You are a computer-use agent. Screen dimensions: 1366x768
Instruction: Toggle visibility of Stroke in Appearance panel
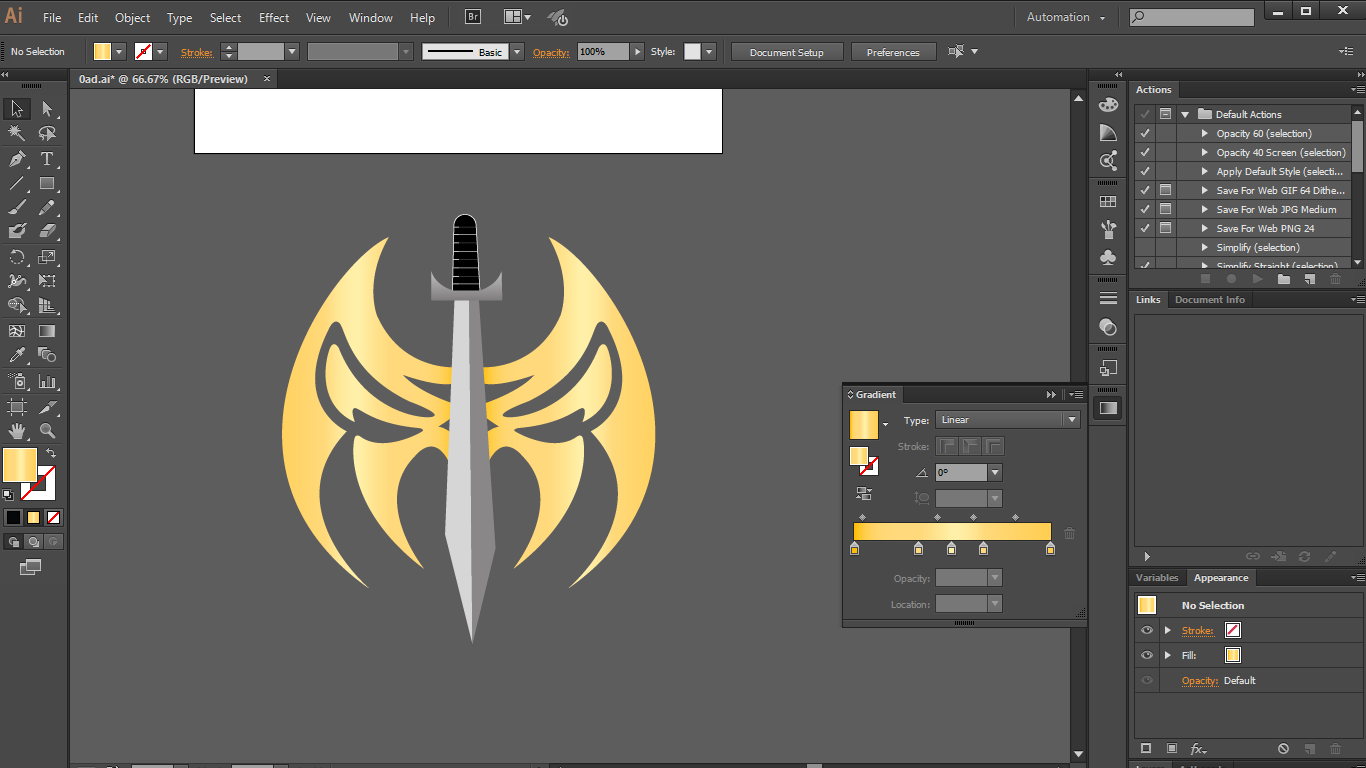coord(1147,630)
